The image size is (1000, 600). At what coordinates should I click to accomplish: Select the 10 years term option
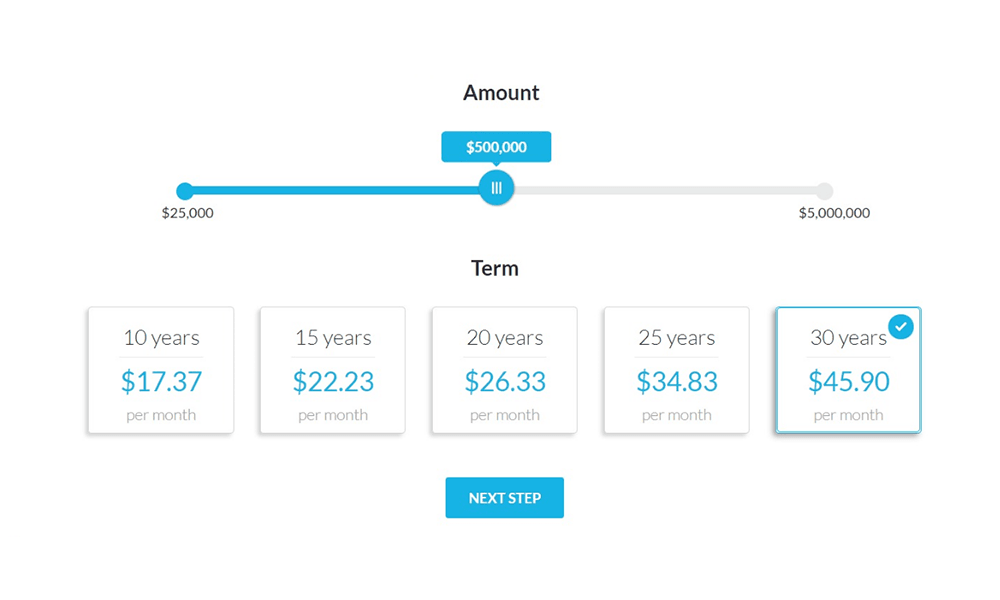(160, 370)
